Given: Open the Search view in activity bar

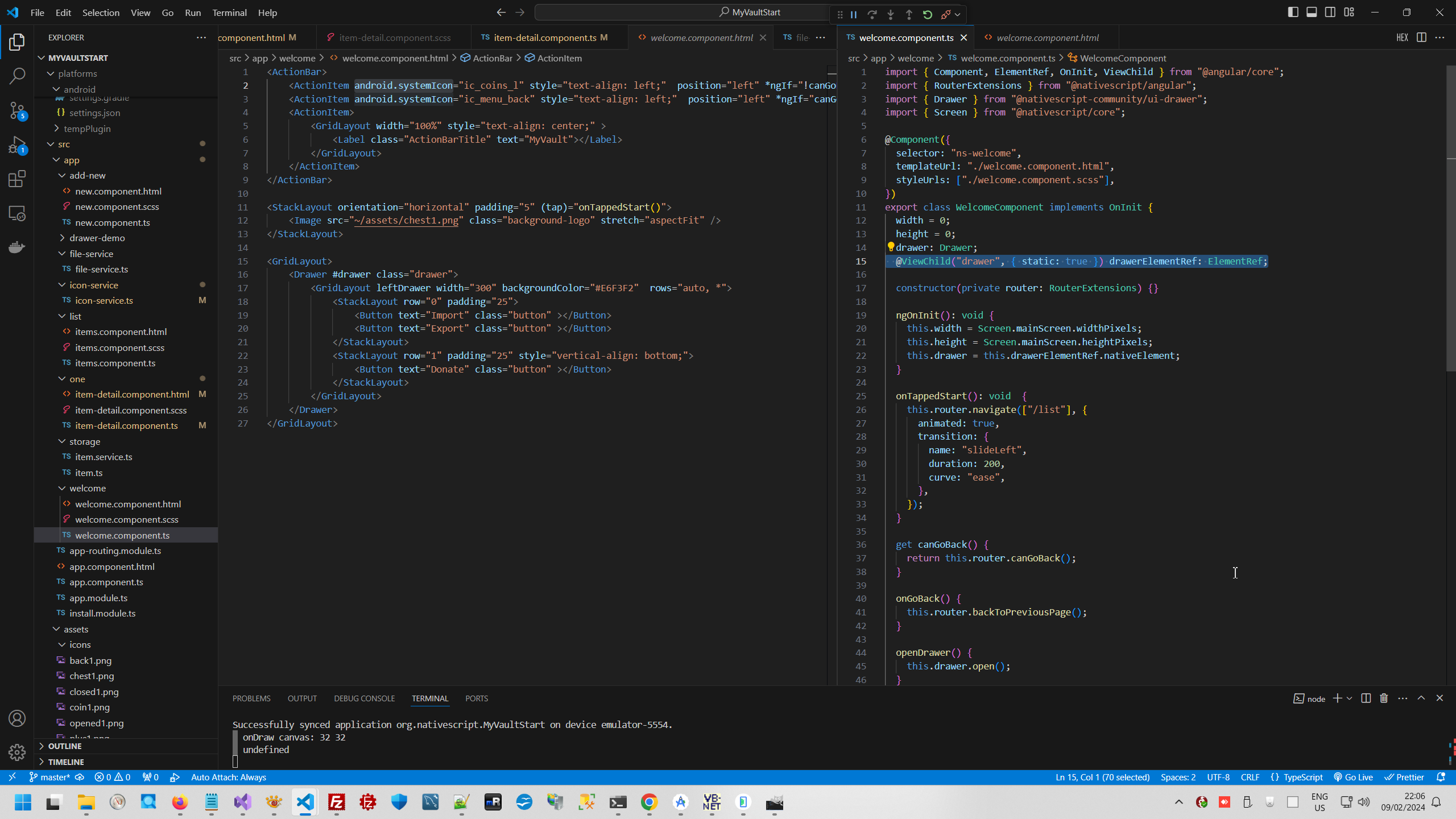Looking at the screenshot, I should tap(17, 76).
